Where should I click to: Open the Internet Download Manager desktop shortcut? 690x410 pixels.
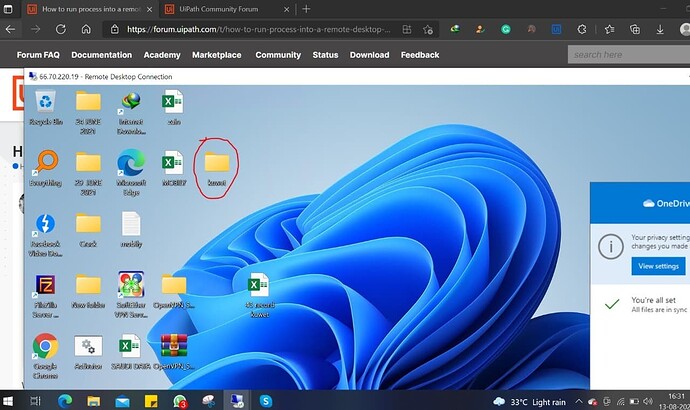point(131,112)
